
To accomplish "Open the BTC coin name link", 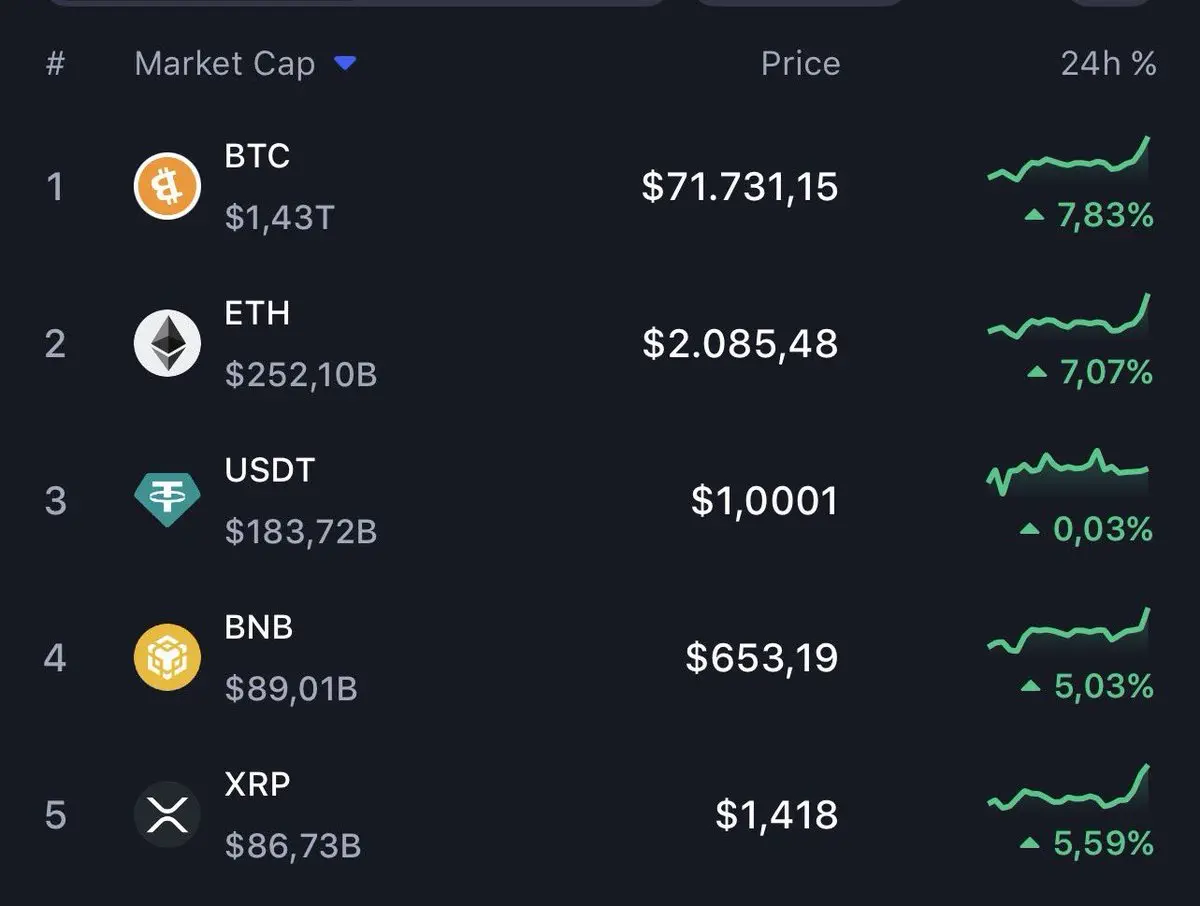I will click(258, 156).
